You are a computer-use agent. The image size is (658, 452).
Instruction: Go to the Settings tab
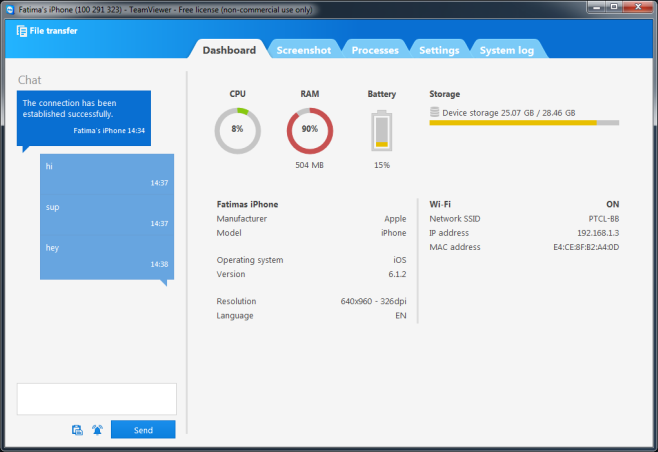point(439,50)
